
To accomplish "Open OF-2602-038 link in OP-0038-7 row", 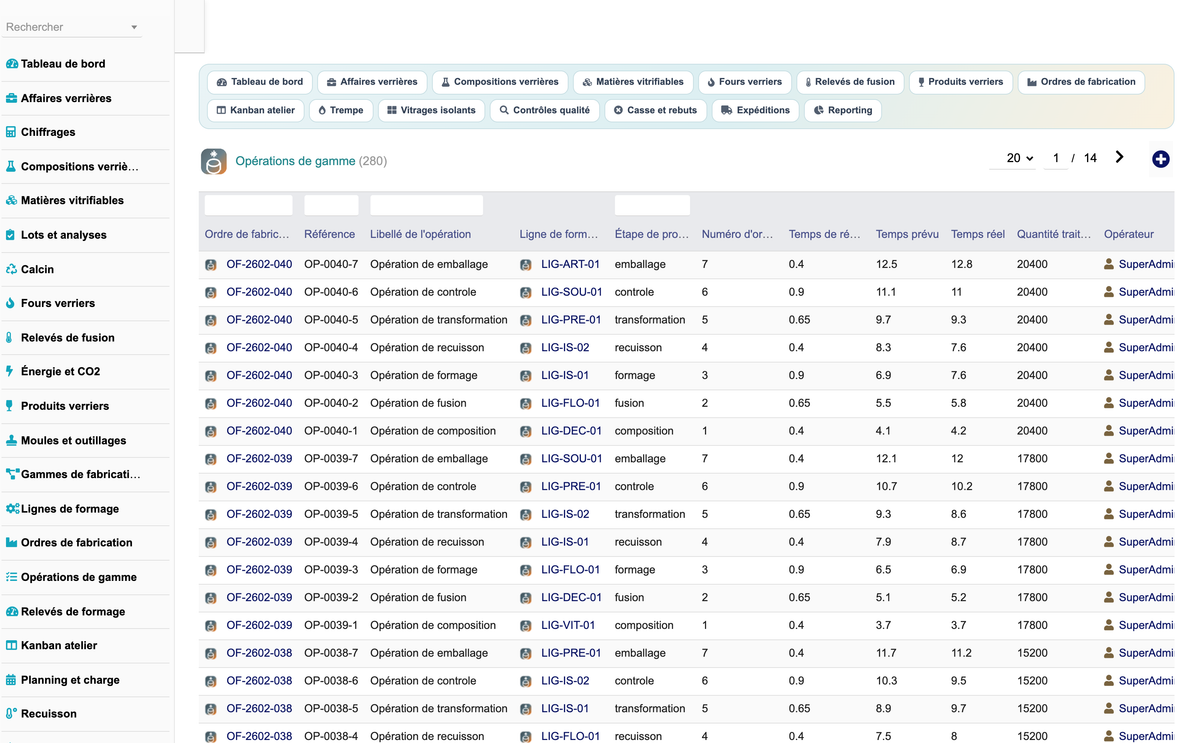I will tap(259, 653).
